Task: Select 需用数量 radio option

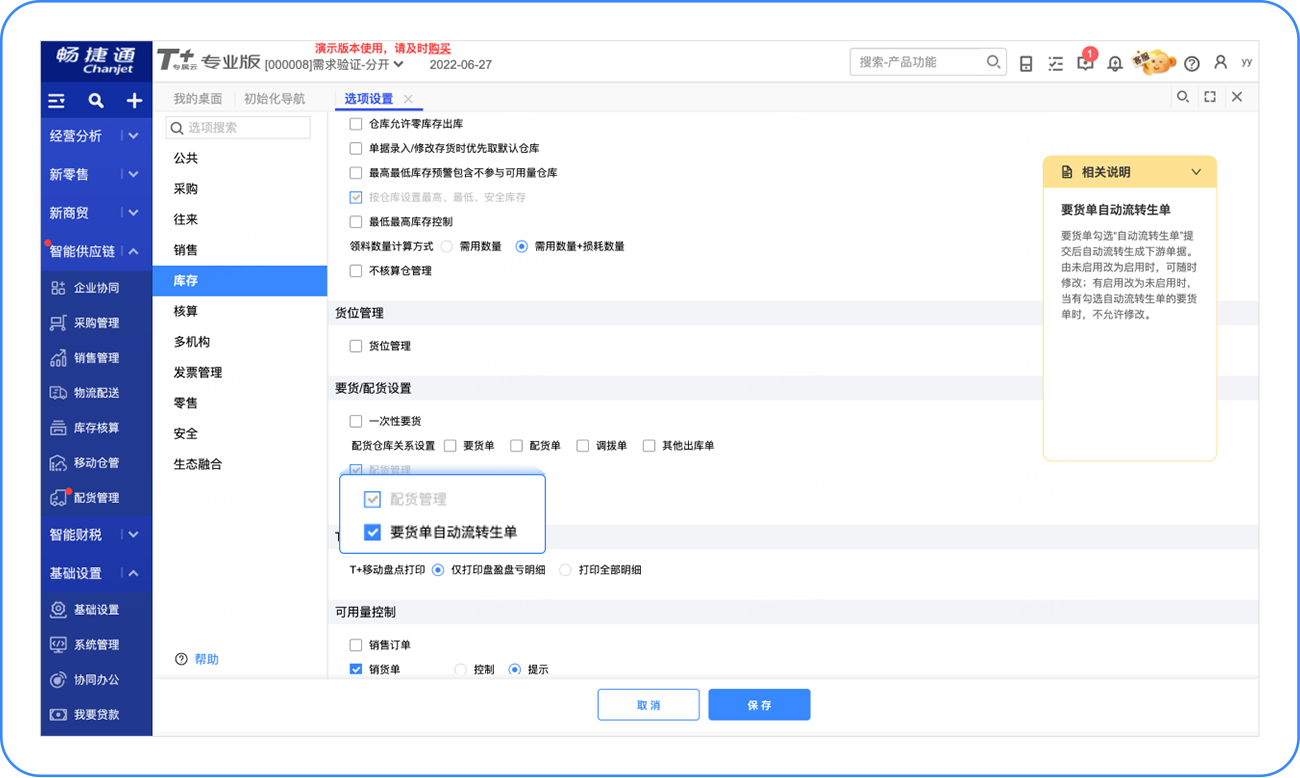Action: click(x=447, y=246)
